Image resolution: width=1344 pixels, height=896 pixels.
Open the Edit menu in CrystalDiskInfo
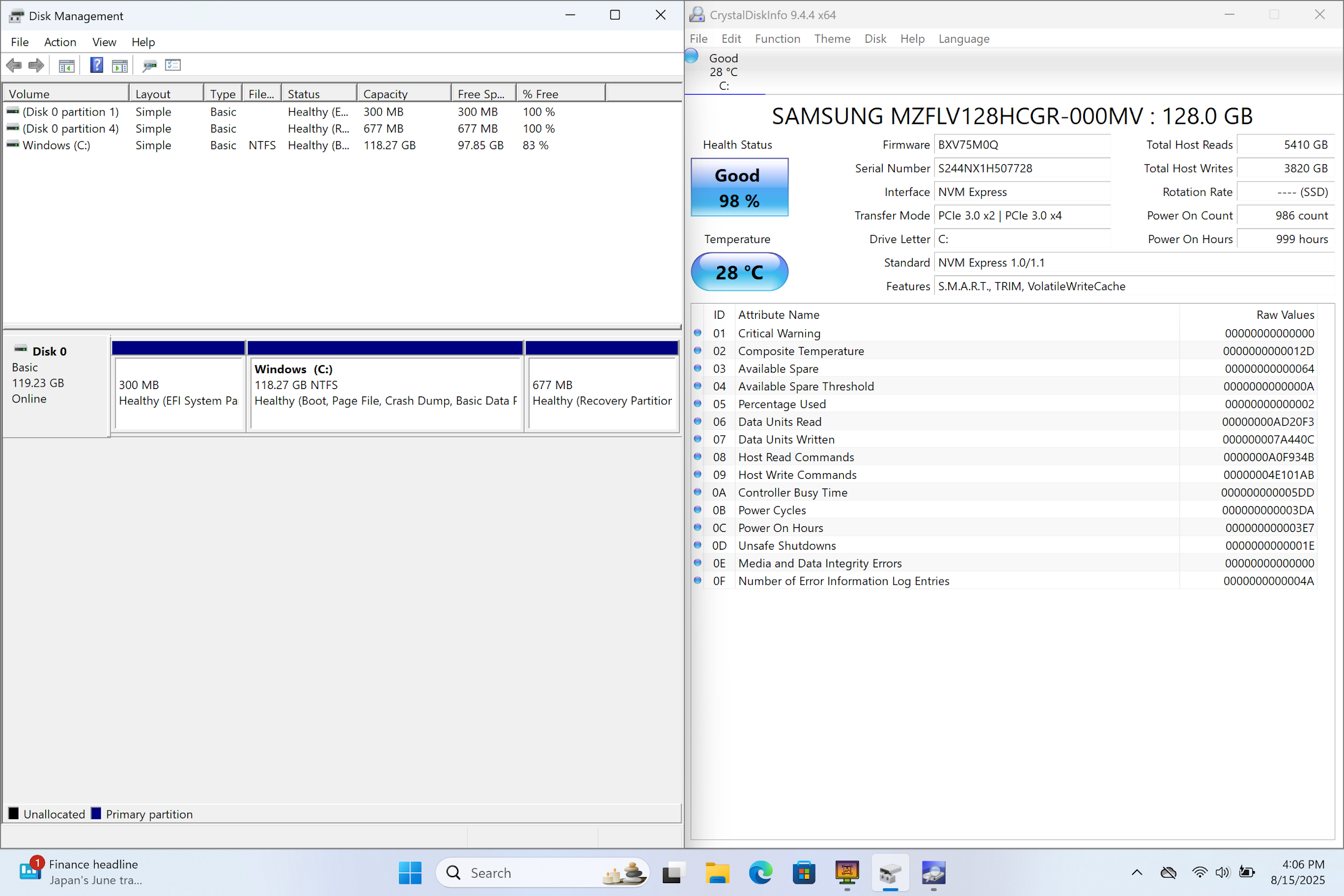click(731, 38)
